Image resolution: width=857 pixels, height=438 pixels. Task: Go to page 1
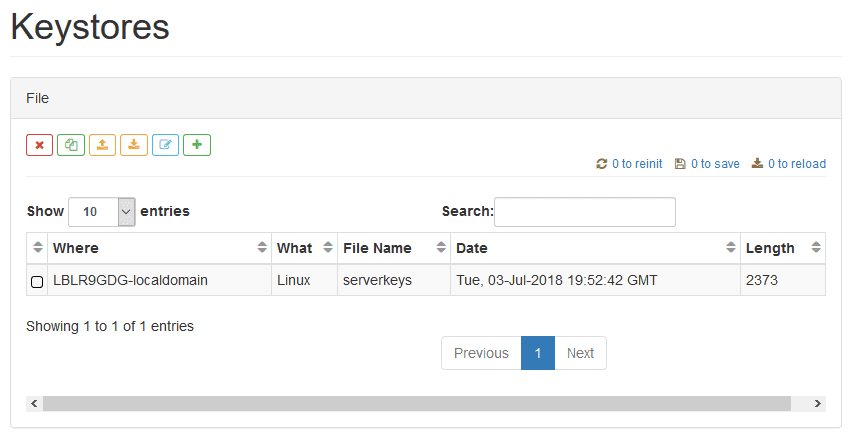click(x=538, y=353)
